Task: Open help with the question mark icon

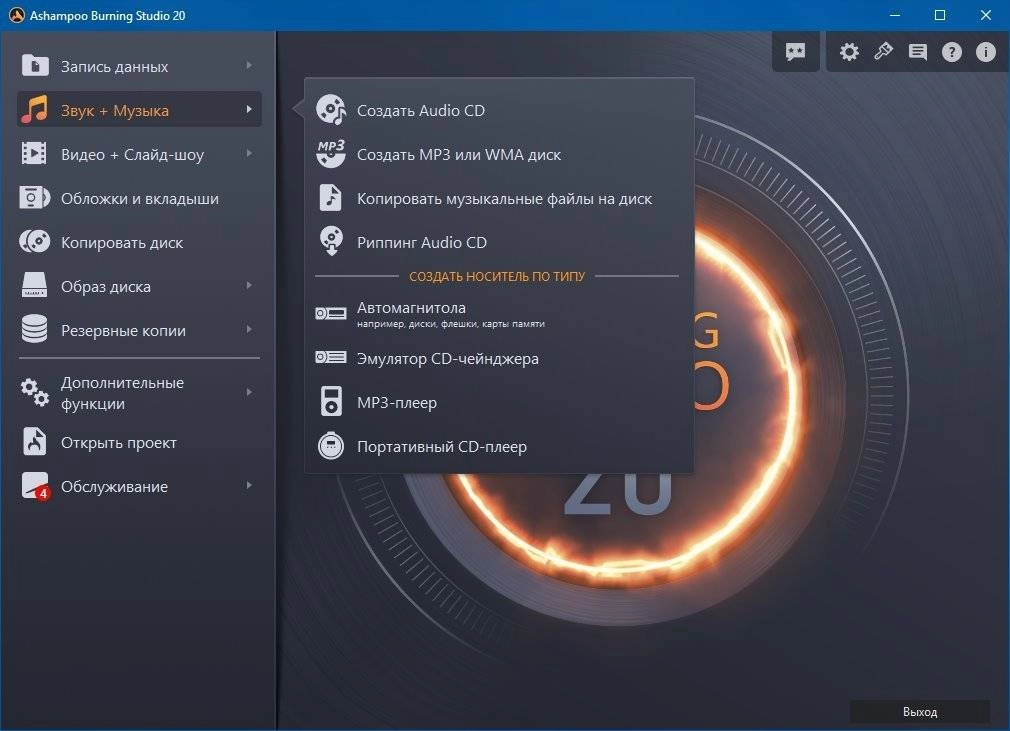Action: pos(951,52)
